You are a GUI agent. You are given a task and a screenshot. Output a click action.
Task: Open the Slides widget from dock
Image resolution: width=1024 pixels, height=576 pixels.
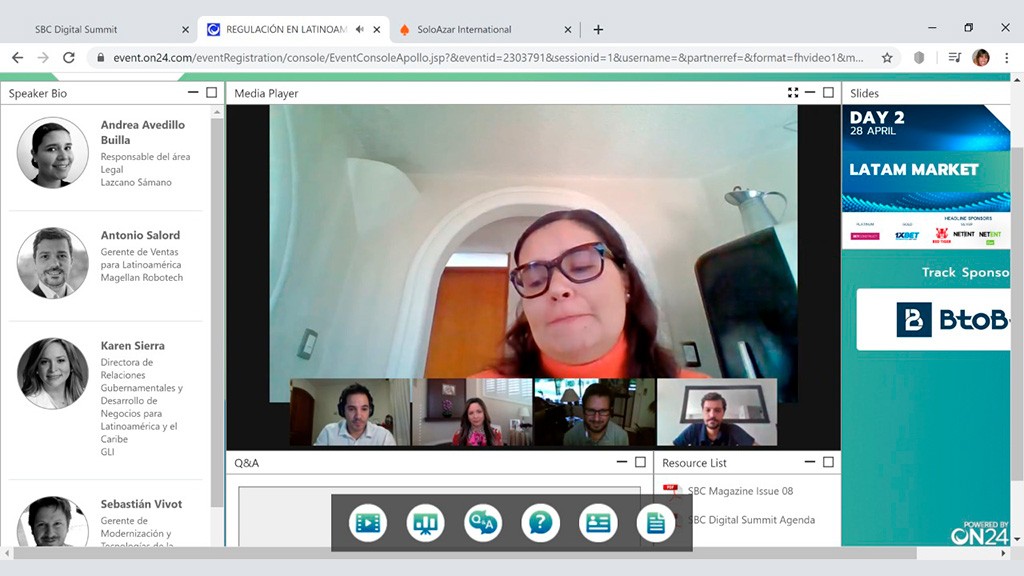(x=426, y=522)
